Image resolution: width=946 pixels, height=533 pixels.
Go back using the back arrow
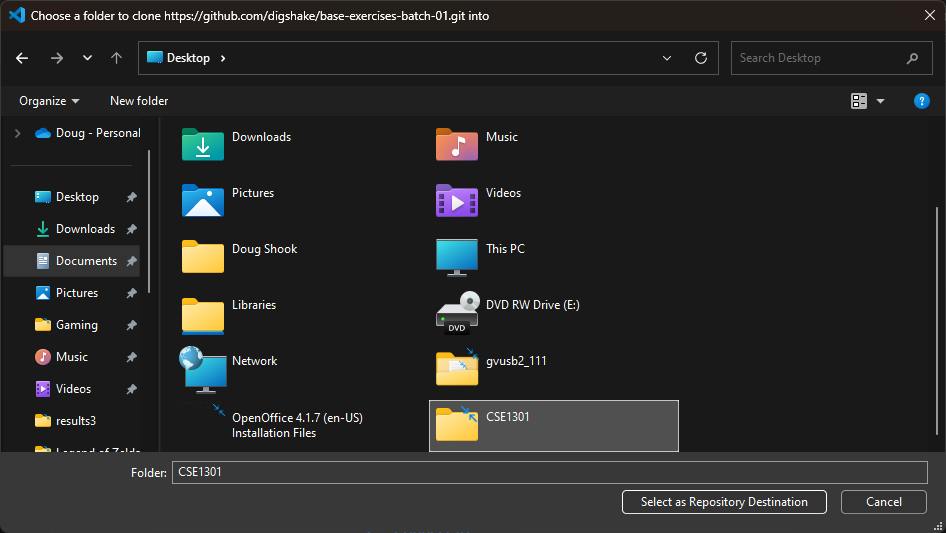click(22, 58)
